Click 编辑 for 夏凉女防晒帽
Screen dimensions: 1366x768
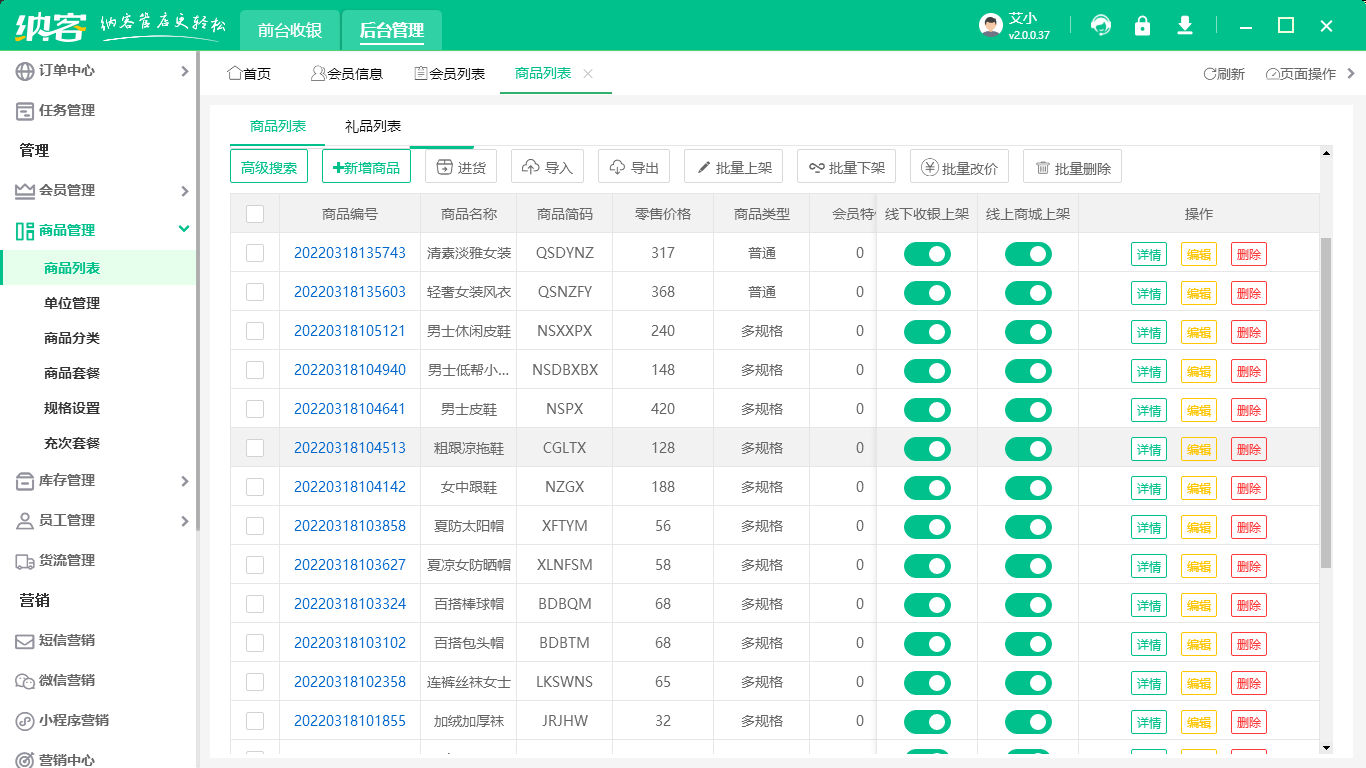click(1199, 566)
